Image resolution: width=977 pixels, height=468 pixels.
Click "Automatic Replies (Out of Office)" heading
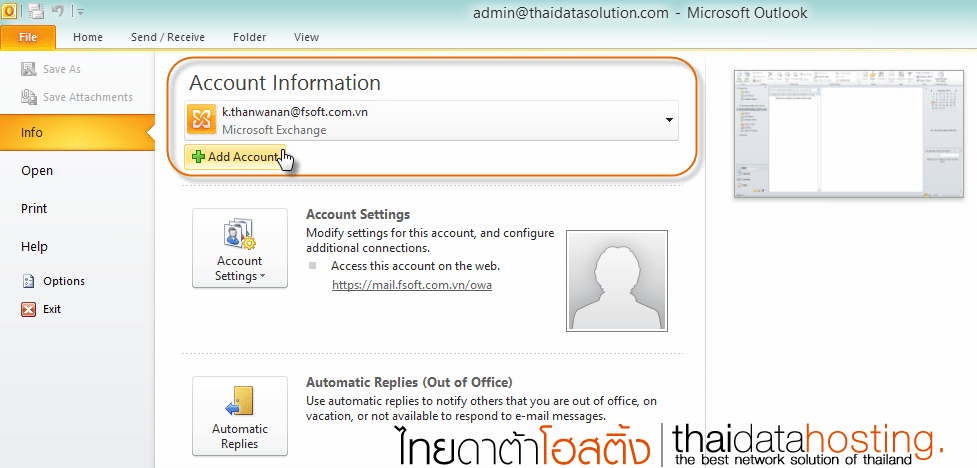point(409,382)
